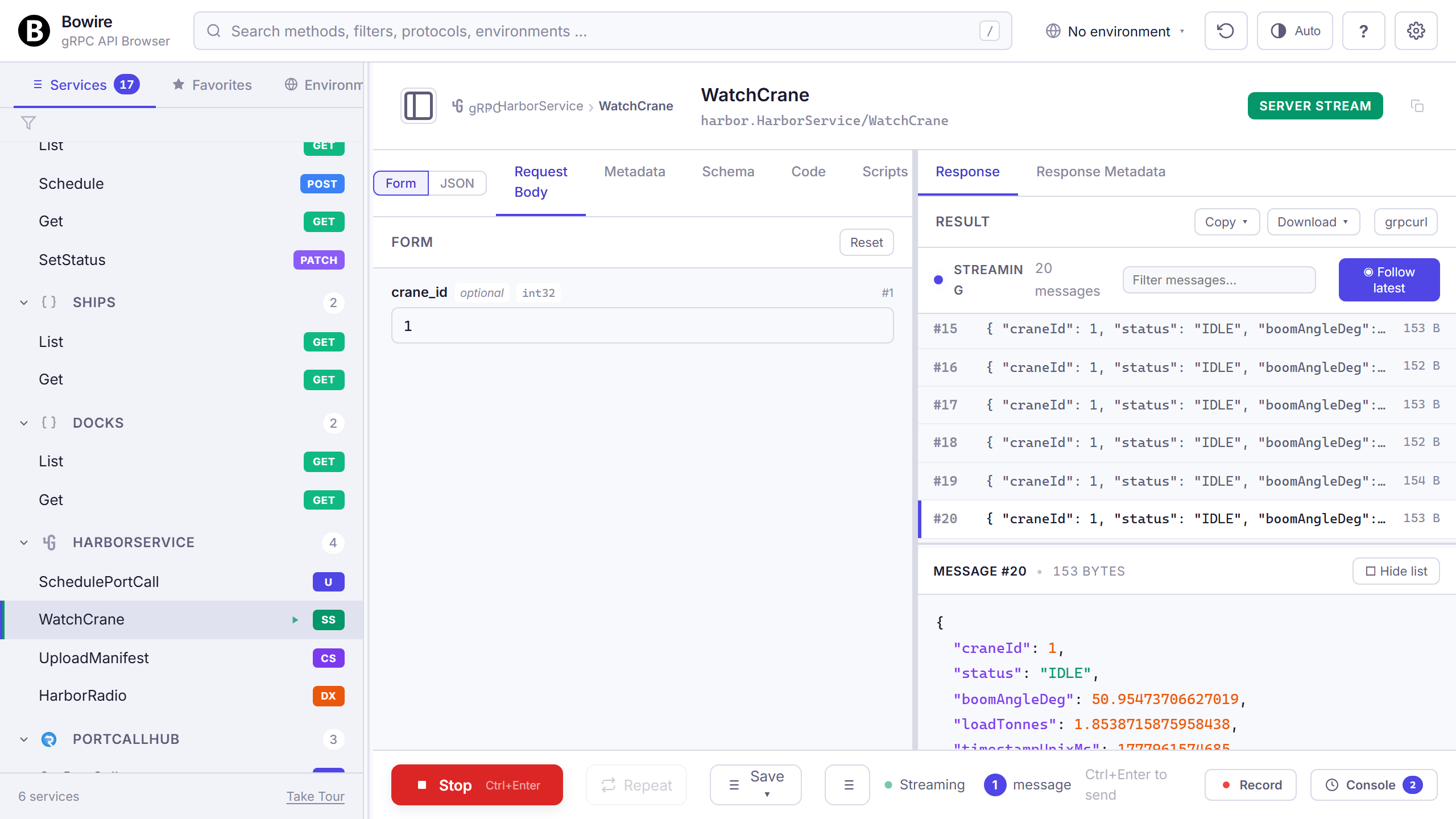Click the CS badge on UploadManifest
The image size is (1456, 819).
pyautogui.click(x=329, y=658)
